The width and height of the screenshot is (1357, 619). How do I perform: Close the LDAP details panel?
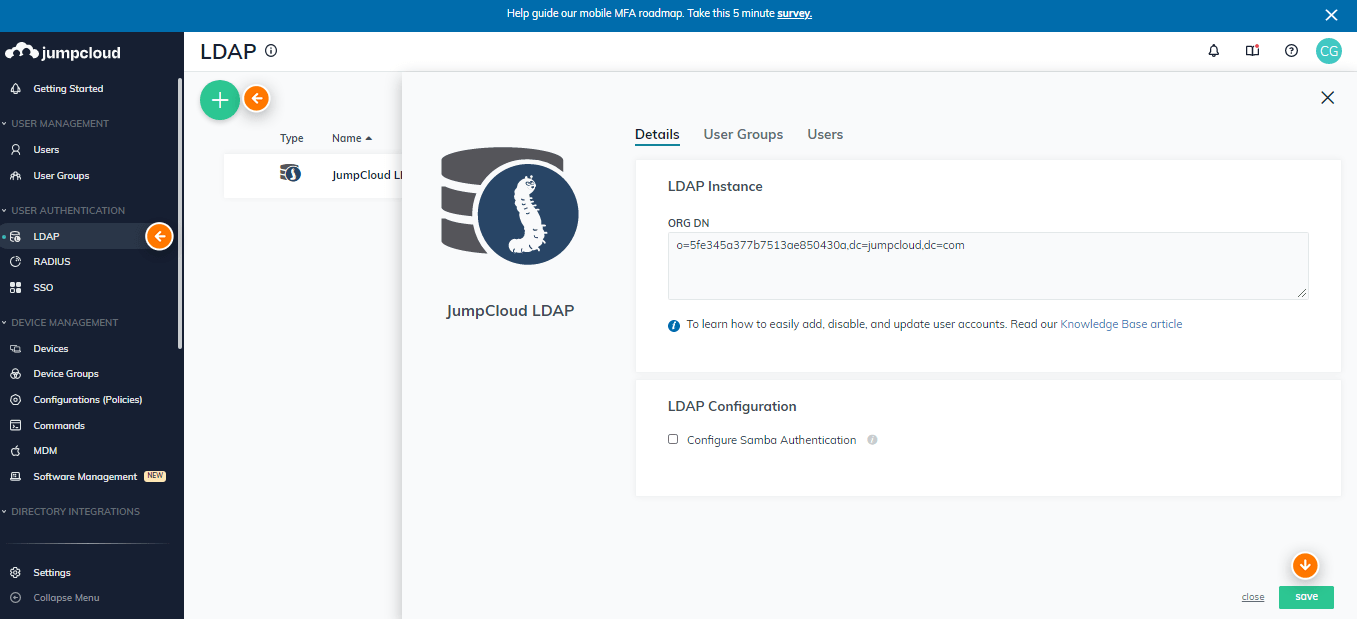click(x=1327, y=97)
